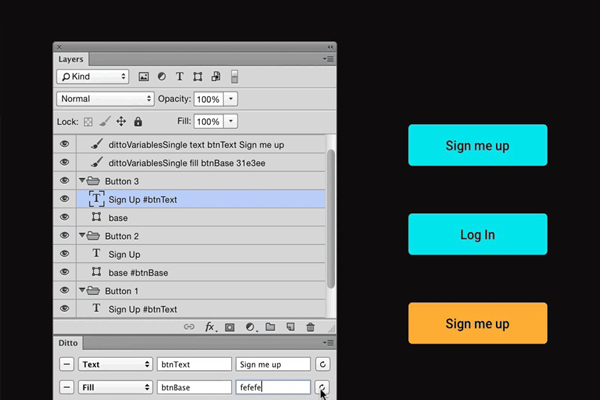The image size is (600, 400).
Task: Click the orange Sign me up button
Action: (478, 323)
